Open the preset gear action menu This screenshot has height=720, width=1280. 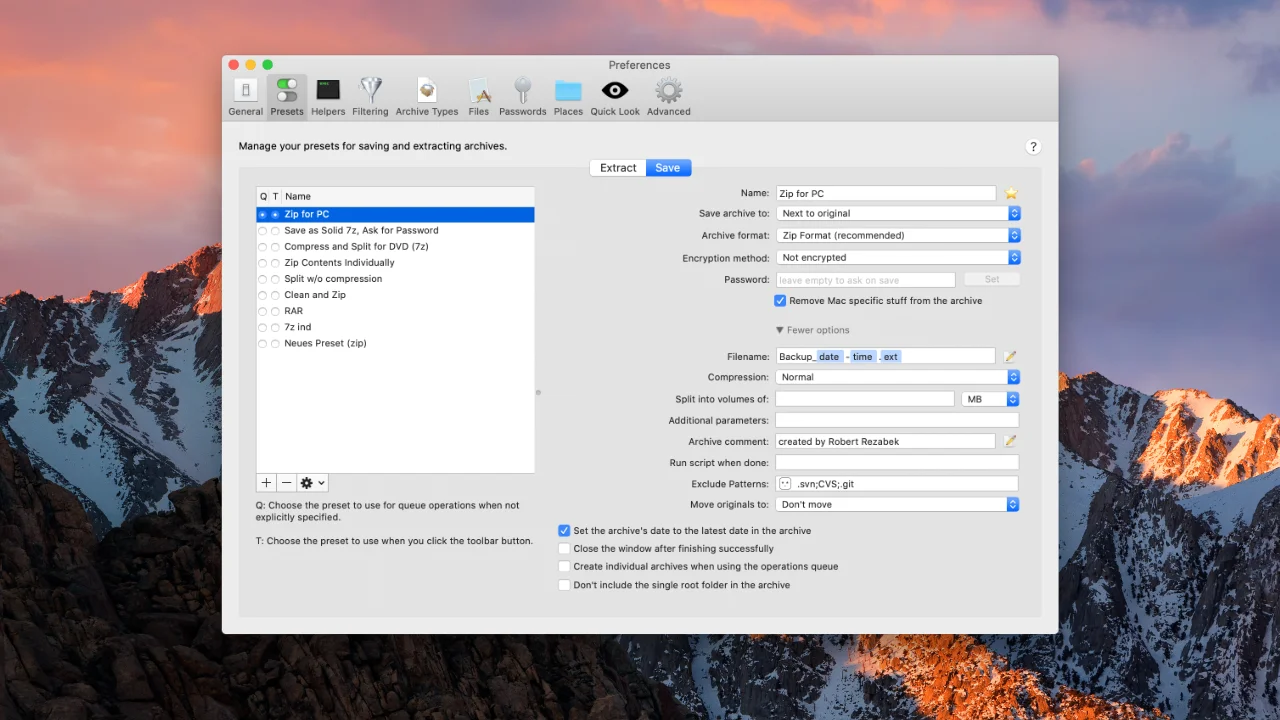pyautogui.click(x=312, y=482)
